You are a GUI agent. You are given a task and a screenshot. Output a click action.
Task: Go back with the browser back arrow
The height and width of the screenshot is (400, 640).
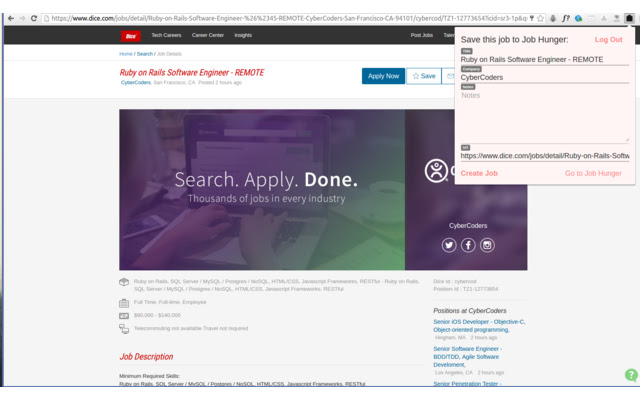11,18
